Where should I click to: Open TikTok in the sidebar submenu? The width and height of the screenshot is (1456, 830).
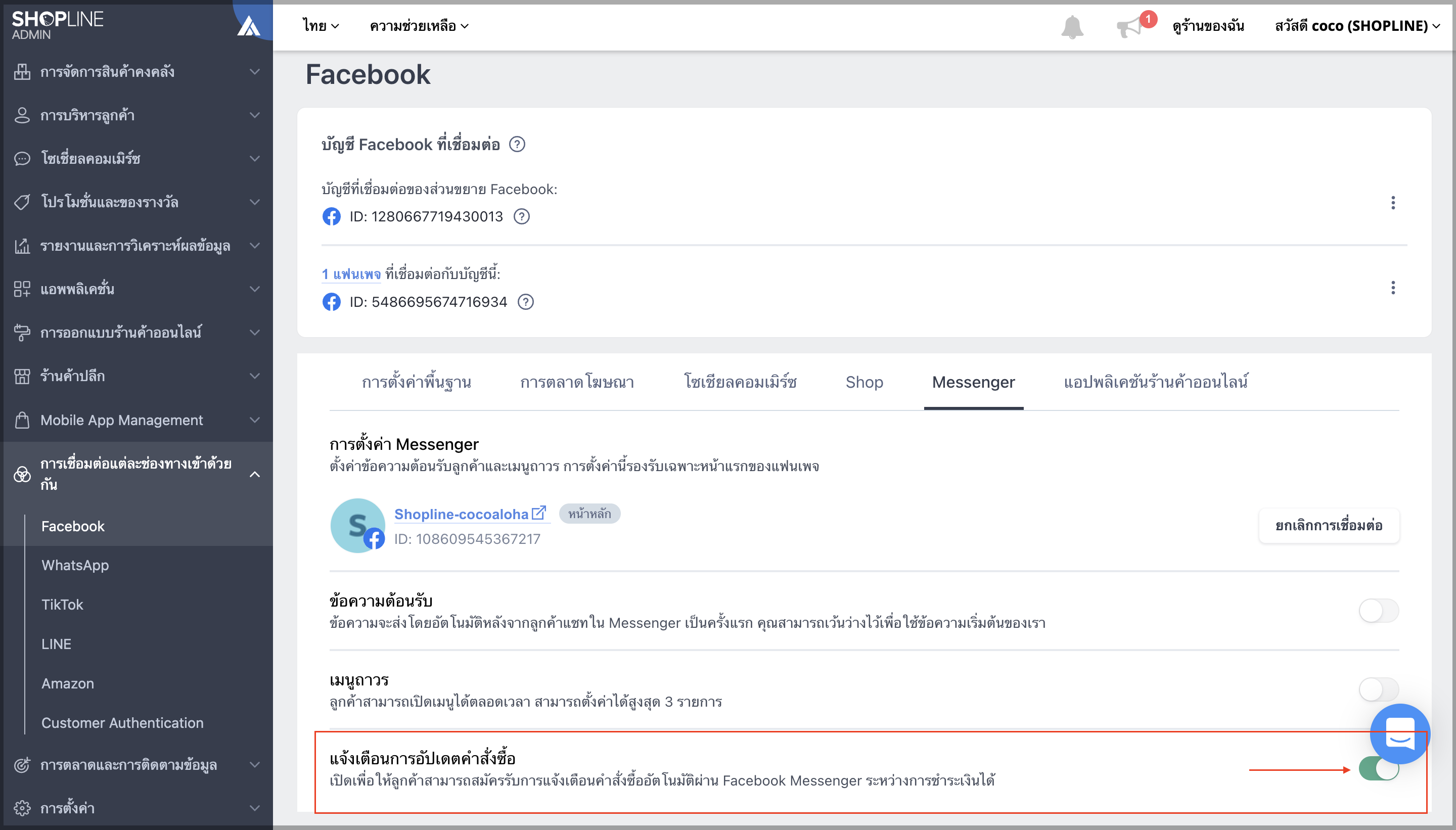pos(62,604)
